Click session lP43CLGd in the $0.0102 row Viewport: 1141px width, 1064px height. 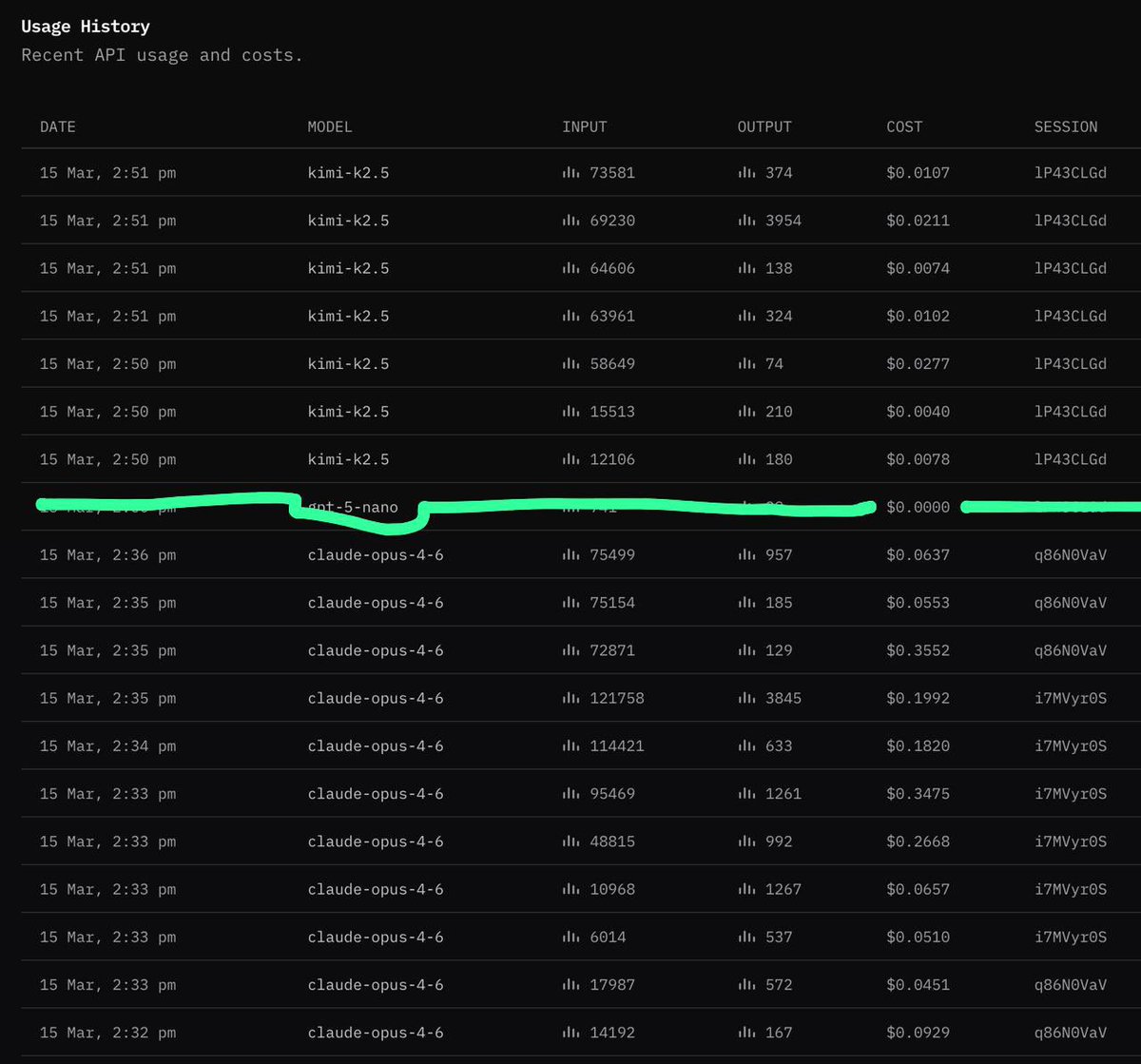click(x=1071, y=316)
